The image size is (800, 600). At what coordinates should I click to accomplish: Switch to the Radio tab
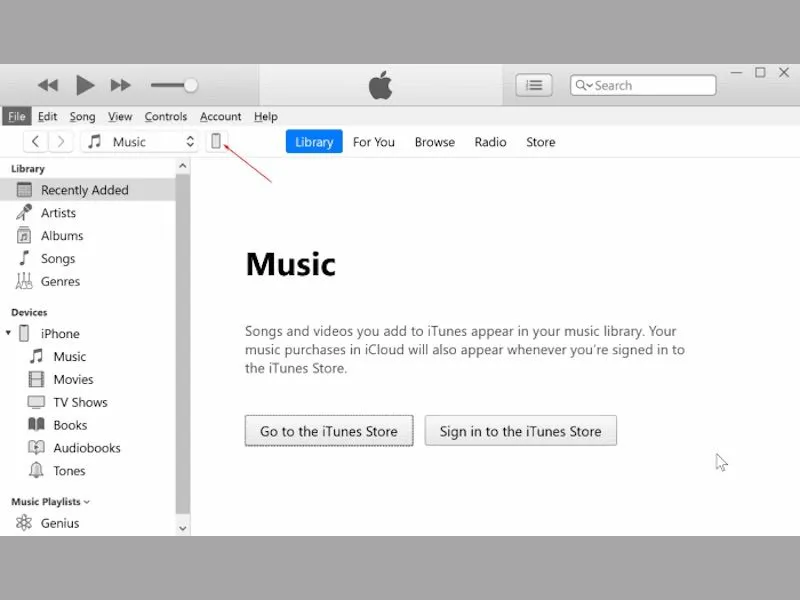click(x=490, y=142)
